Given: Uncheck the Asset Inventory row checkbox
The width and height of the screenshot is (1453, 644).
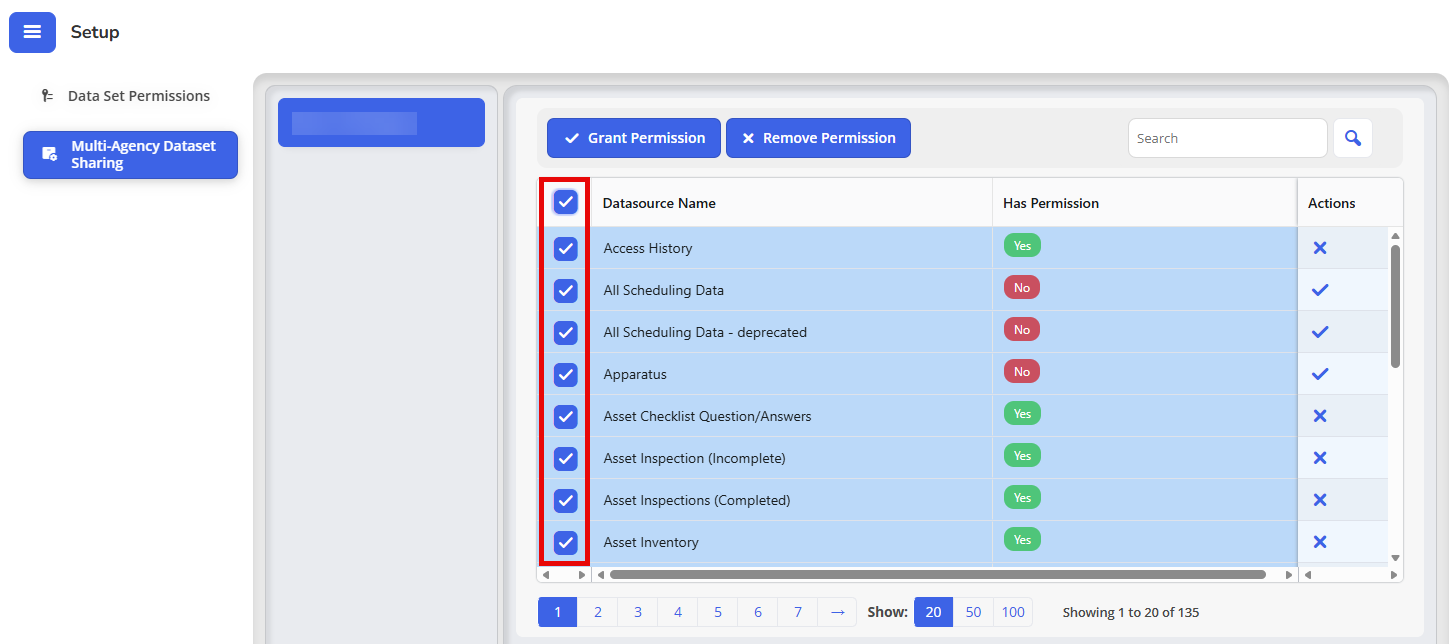Looking at the screenshot, I should [566, 543].
